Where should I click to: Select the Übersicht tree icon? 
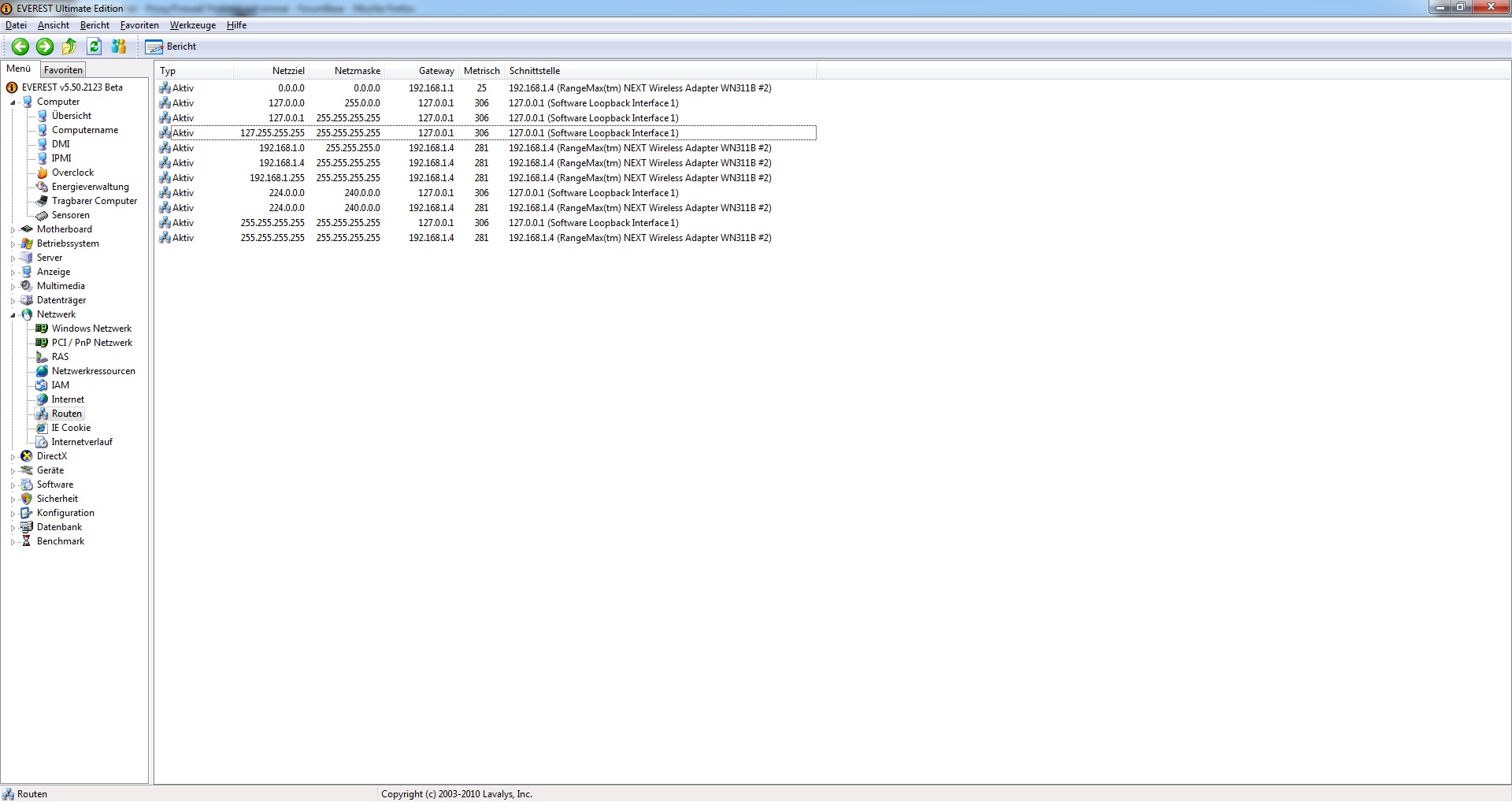point(43,116)
